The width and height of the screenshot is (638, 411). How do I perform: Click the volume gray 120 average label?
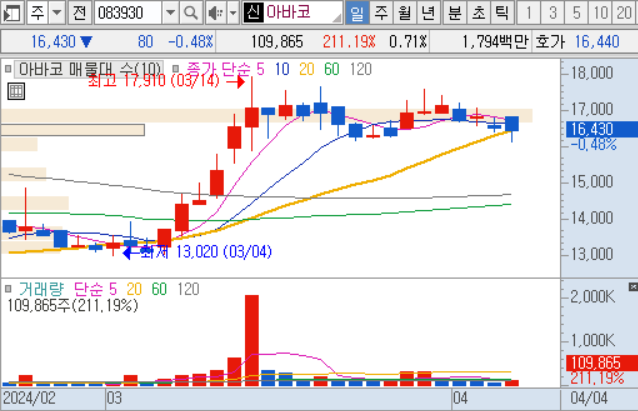tap(188, 289)
